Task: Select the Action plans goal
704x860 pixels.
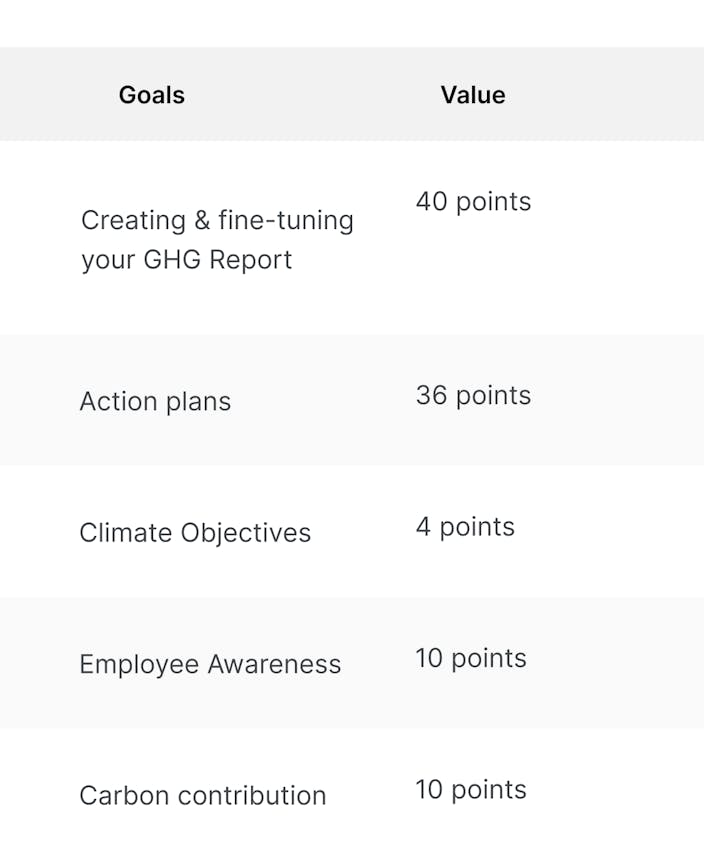Action: (155, 401)
